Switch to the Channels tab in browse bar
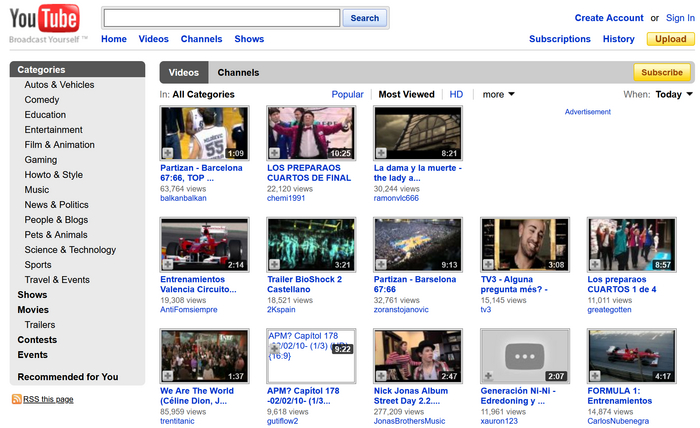Image resolution: width=700 pixels, height=428 pixels. 238,72
